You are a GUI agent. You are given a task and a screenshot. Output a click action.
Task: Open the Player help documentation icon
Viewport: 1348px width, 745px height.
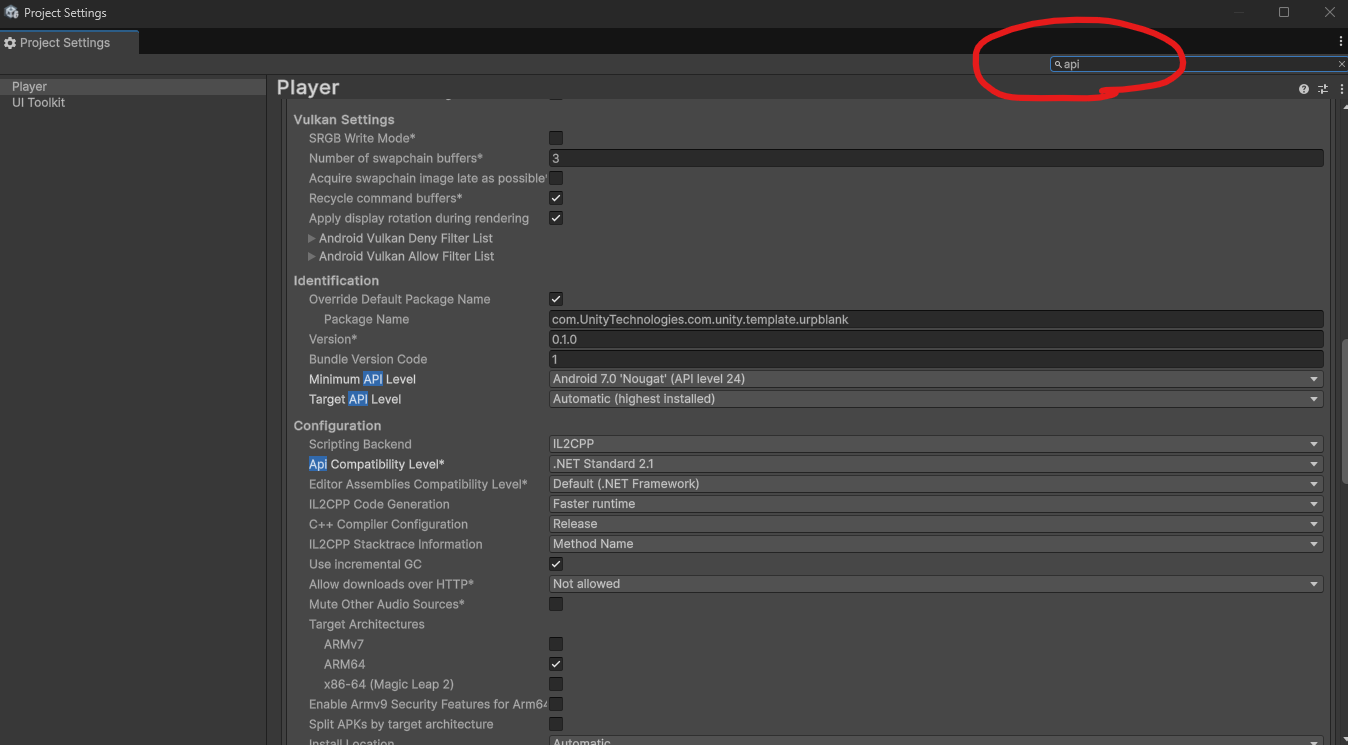[x=1303, y=89]
